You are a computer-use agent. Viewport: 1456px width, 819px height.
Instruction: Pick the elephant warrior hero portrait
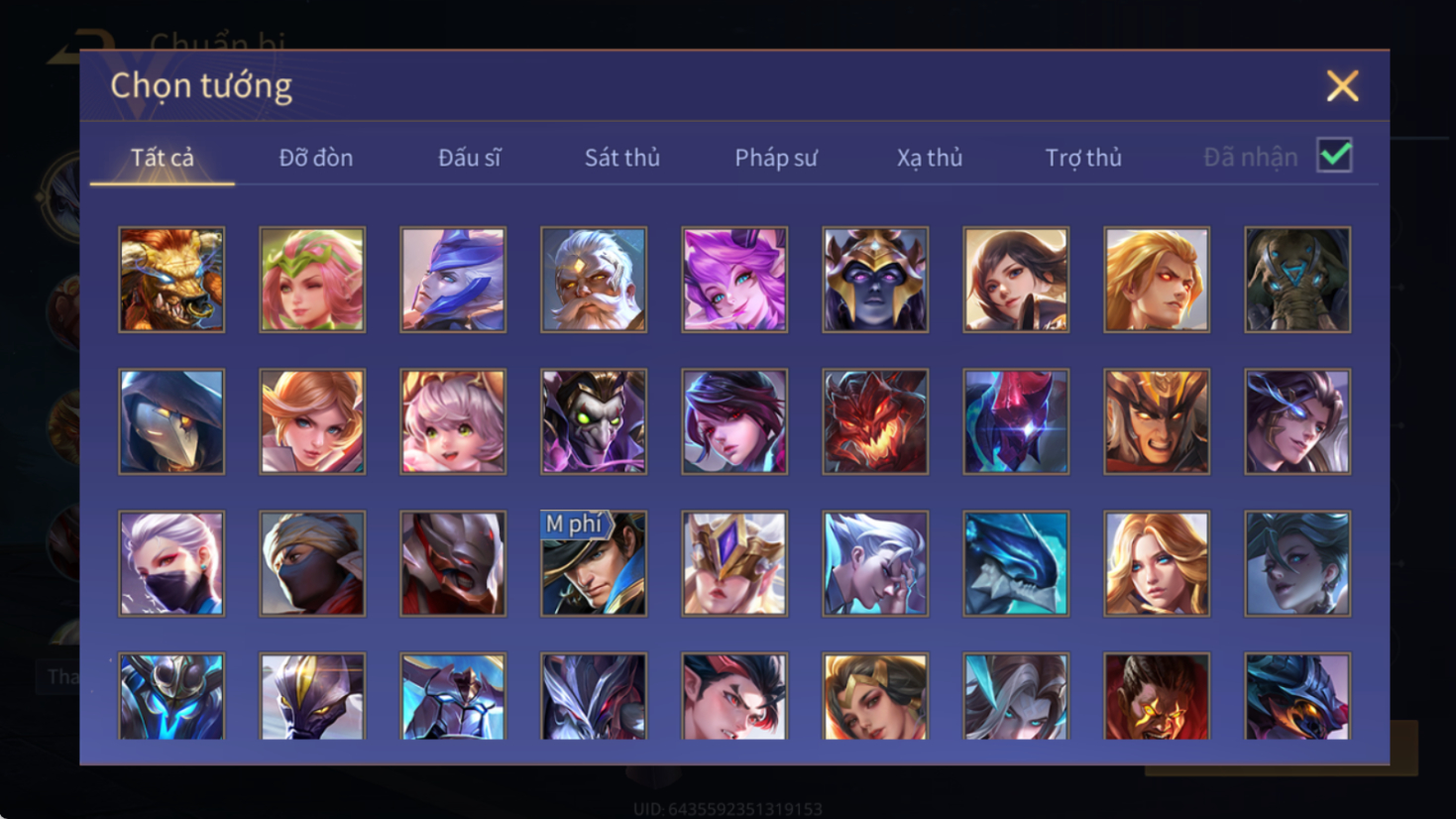1297,280
